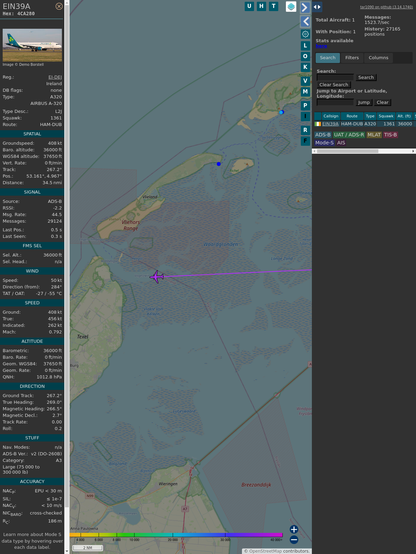Open the map layer switcher icon
The width and height of the screenshot is (416, 554).
[x=291, y=6]
